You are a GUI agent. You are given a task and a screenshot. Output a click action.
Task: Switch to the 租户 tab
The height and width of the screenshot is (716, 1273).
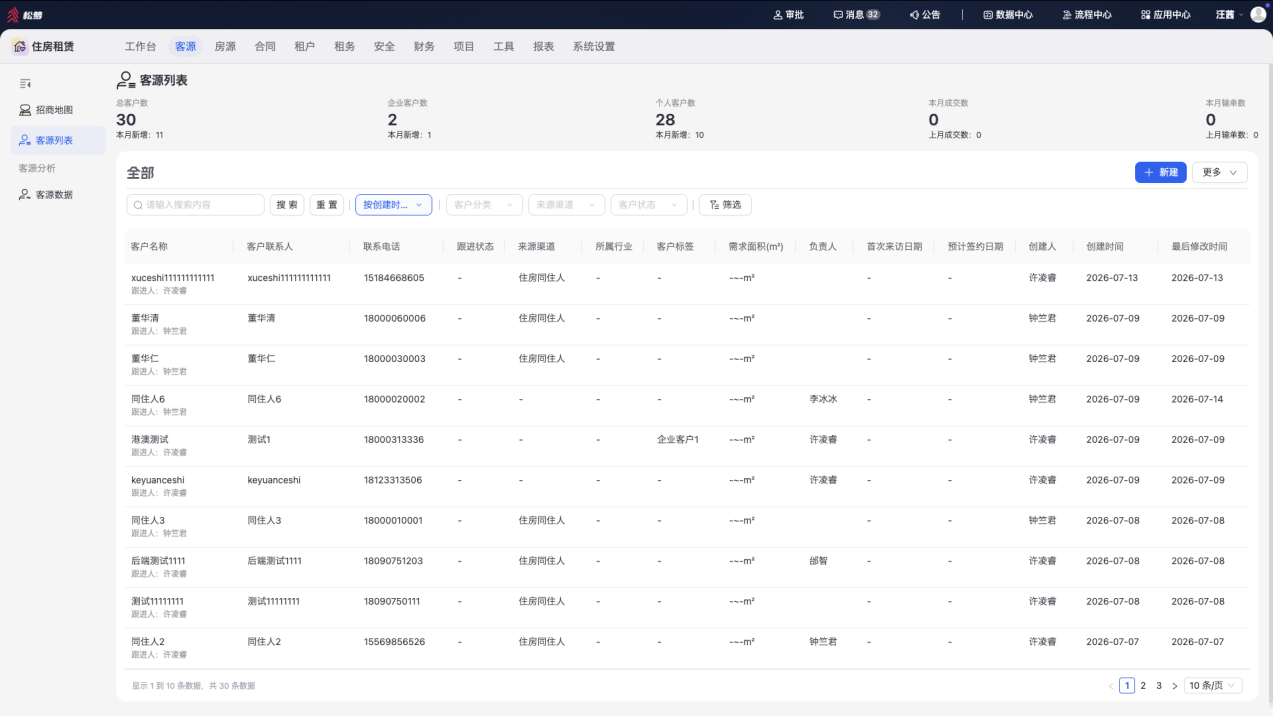[x=305, y=46]
